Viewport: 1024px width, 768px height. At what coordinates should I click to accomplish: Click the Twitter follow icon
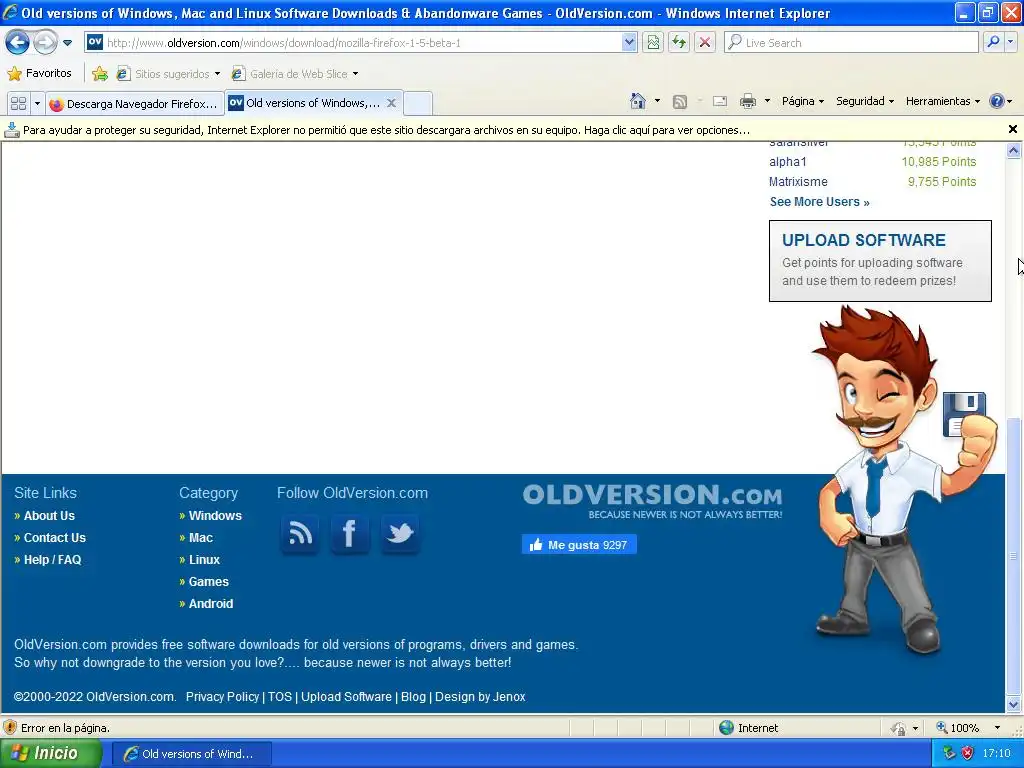click(x=400, y=534)
